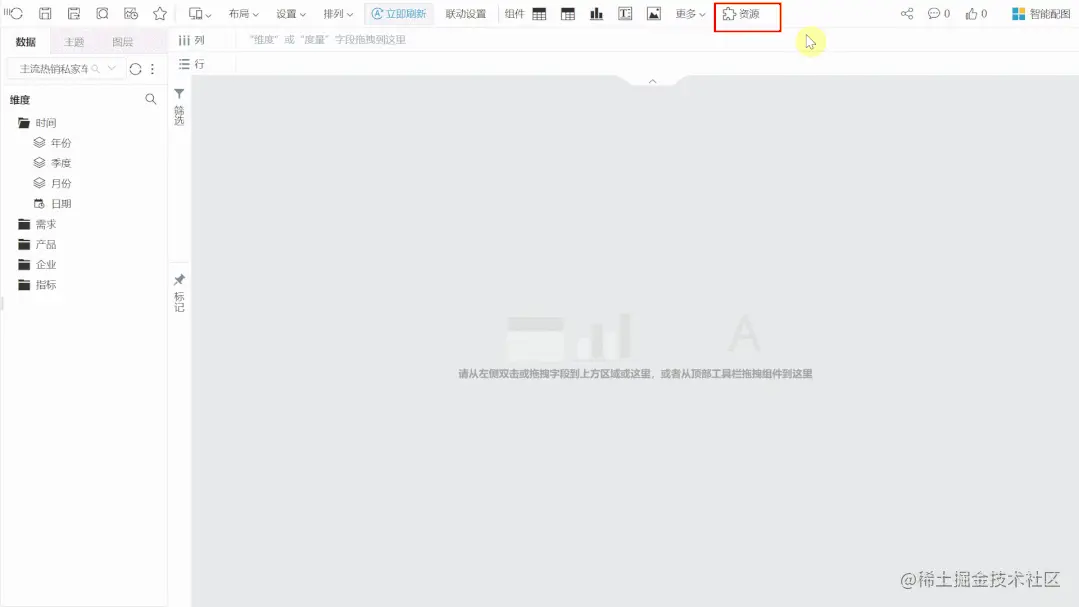This screenshot has height=607, width=1079.
Task: Click the 智能配图 button
Action: [x=1040, y=13]
